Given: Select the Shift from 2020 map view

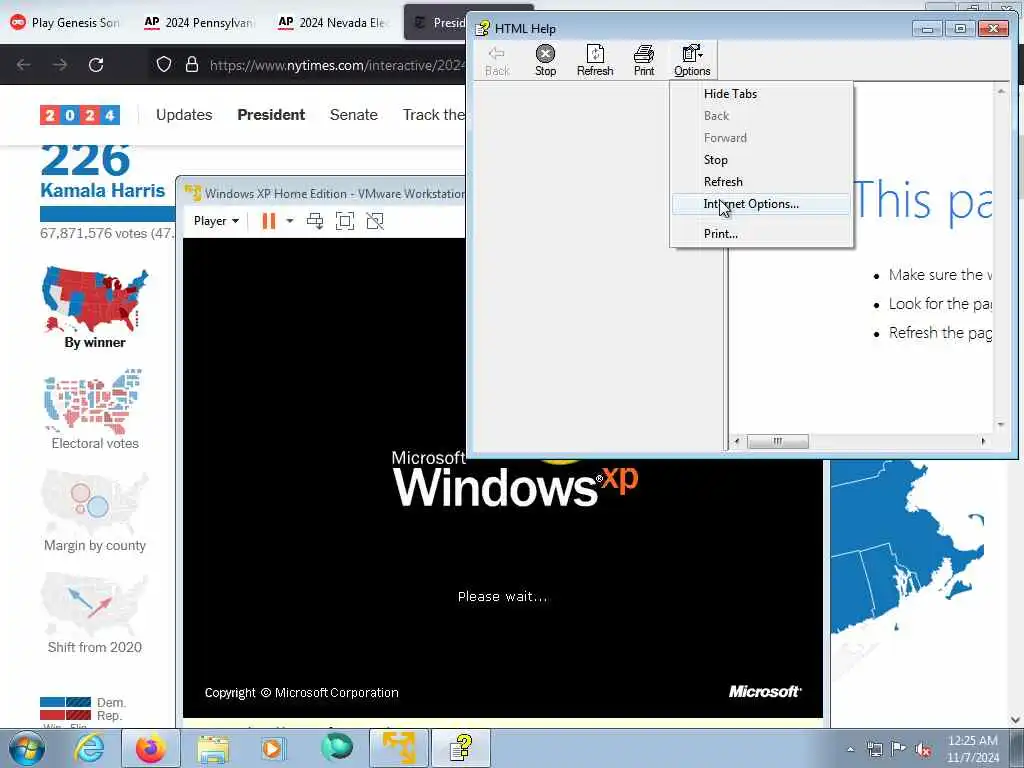Looking at the screenshot, I should click(95, 613).
